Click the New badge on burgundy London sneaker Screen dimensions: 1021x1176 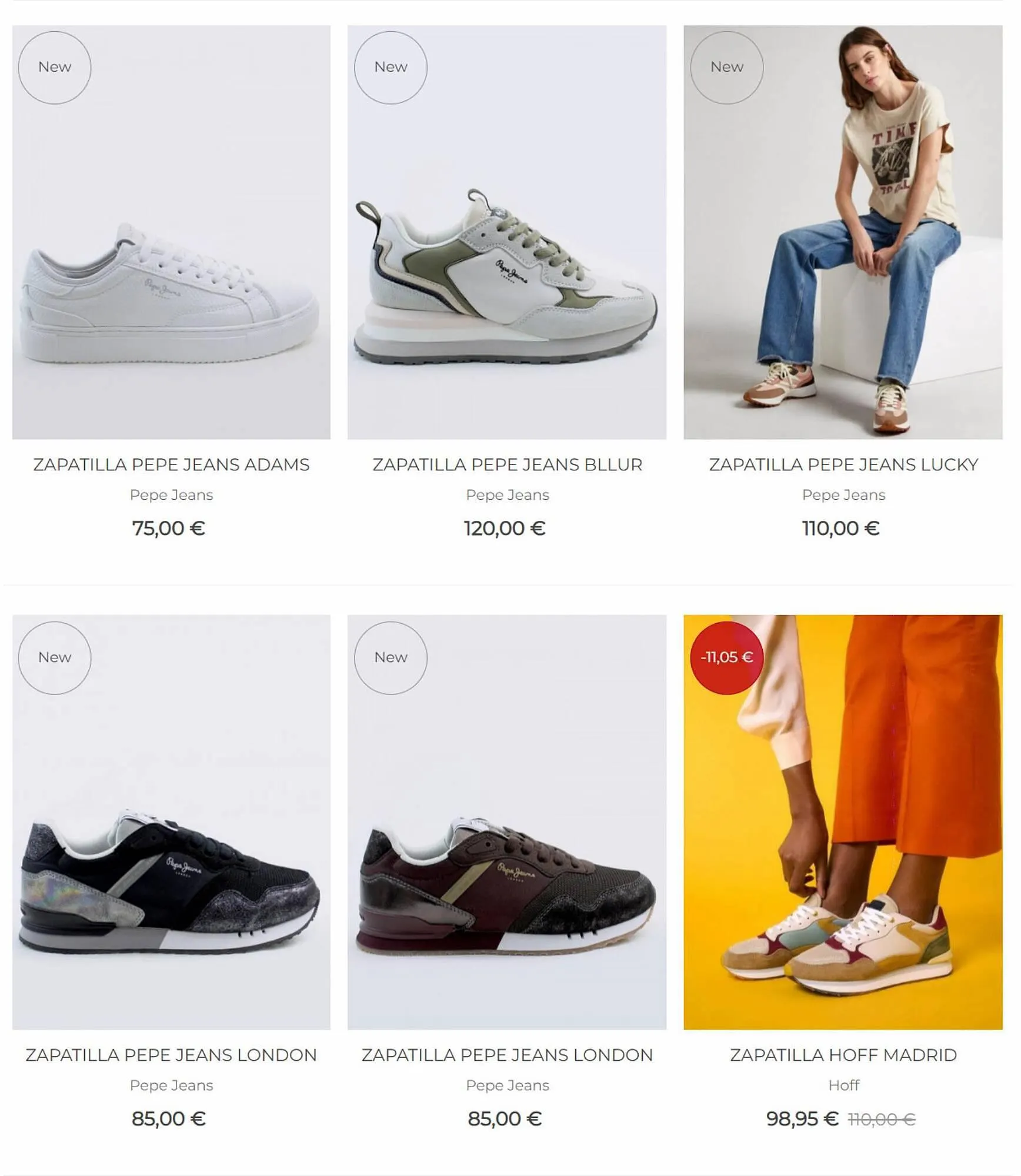click(x=391, y=658)
